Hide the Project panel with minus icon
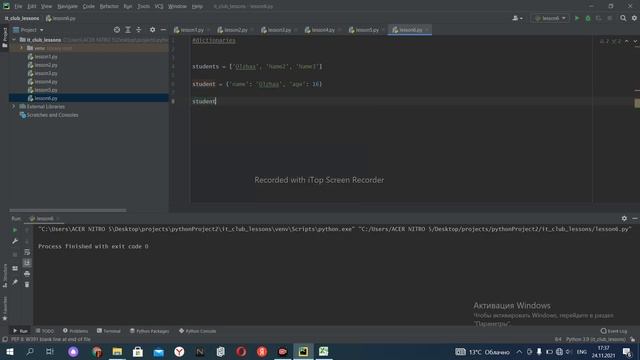Screen dimensions: 640x360 [163, 30]
